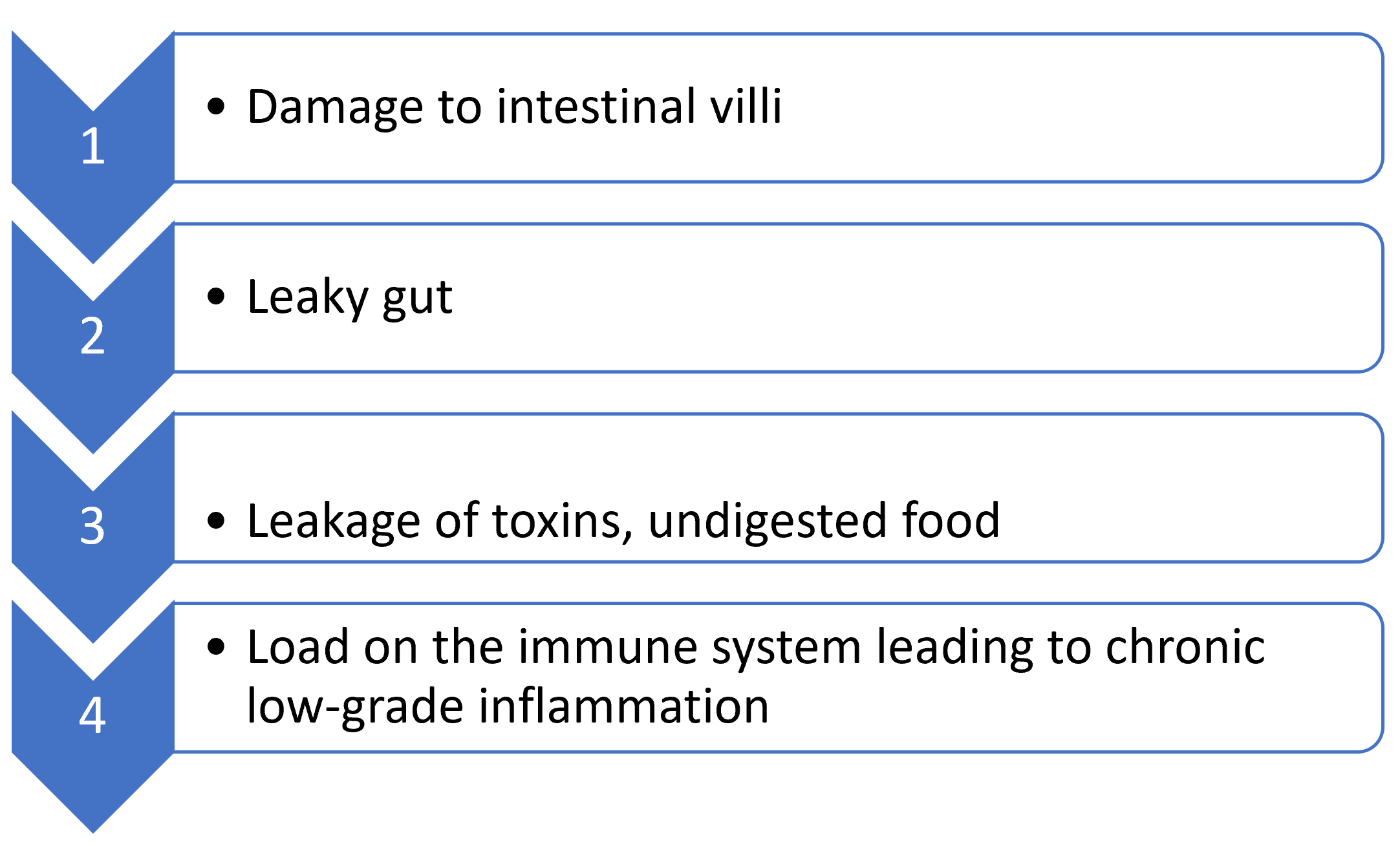Image resolution: width=1400 pixels, height=846 pixels.
Task: Select the Leakage of toxins text line
Action: 623,520
